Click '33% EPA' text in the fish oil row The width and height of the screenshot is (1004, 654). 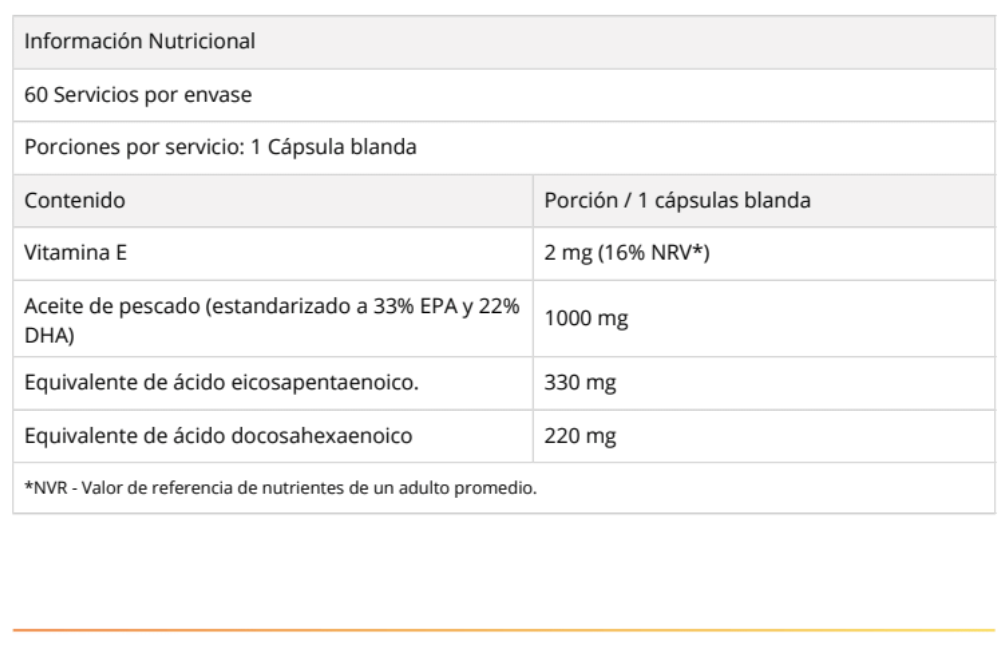[x=430, y=307]
